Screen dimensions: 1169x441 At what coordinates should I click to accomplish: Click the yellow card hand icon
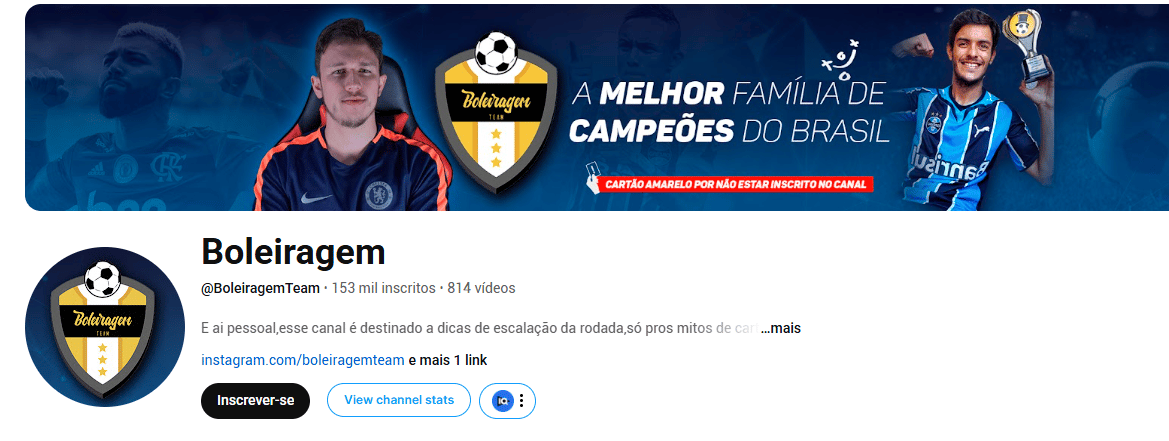pos(593,179)
